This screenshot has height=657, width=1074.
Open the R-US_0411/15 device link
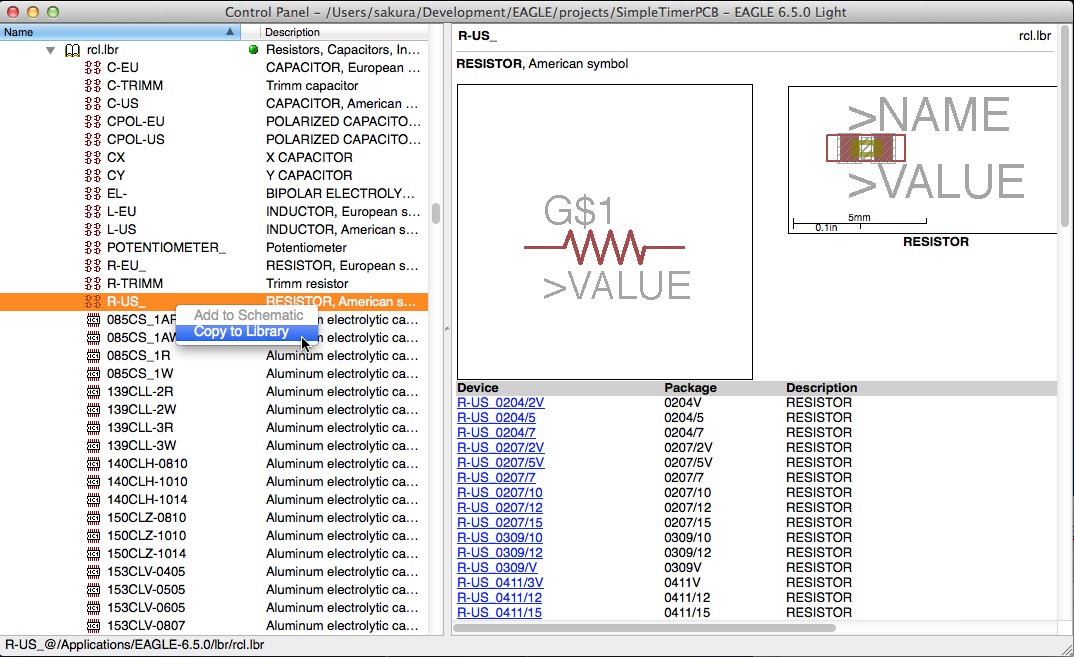click(x=499, y=613)
